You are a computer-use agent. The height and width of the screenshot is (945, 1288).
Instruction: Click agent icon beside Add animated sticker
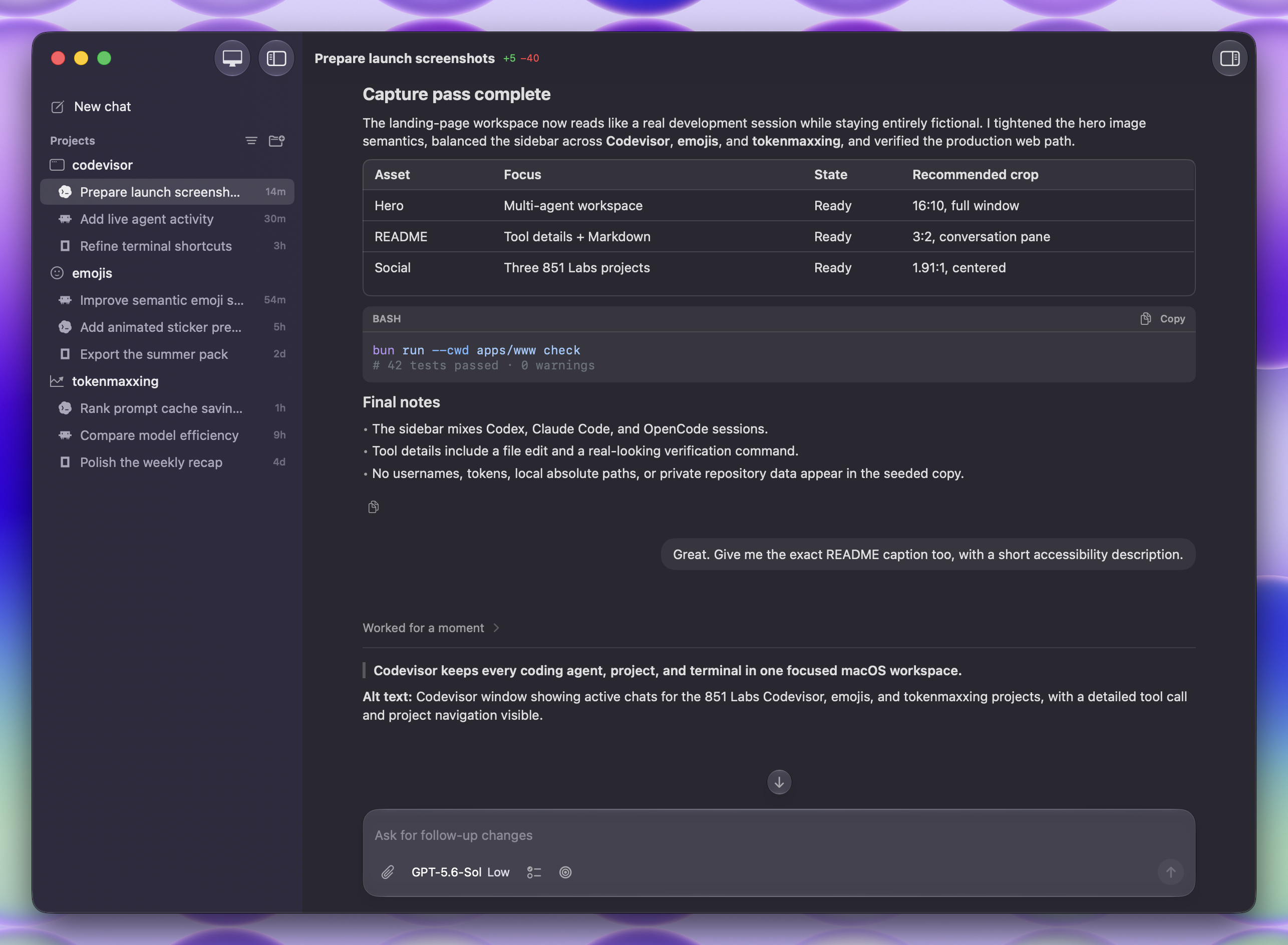tap(65, 327)
